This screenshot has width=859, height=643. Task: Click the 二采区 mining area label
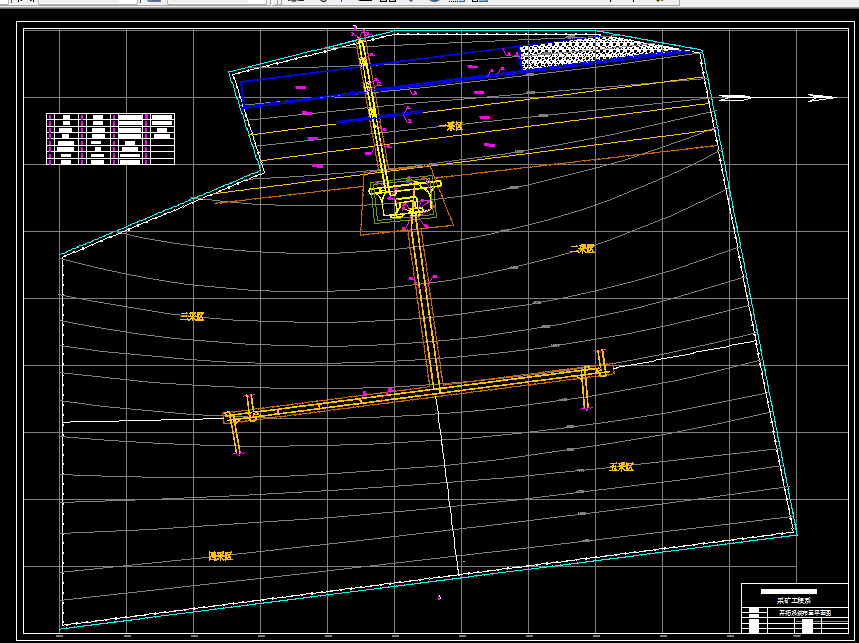pyautogui.click(x=582, y=249)
